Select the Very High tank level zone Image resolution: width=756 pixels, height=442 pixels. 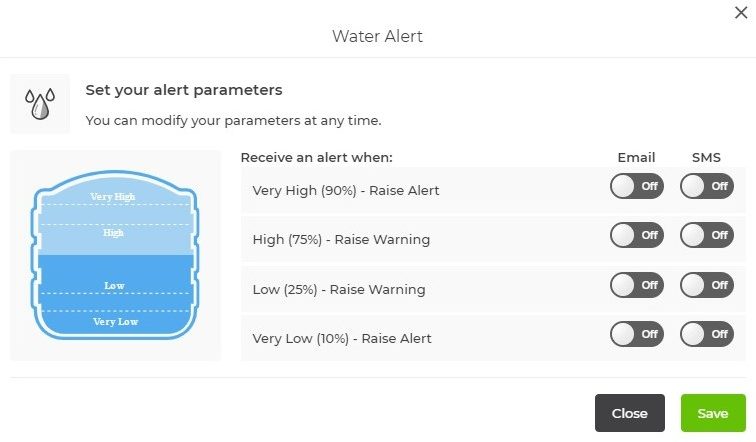pyautogui.click(x=113, y=196)
